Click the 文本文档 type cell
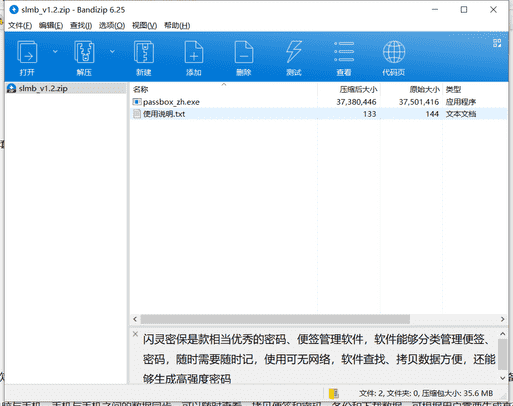This screenshot has width=513, height=406. [x=461, y=114]
